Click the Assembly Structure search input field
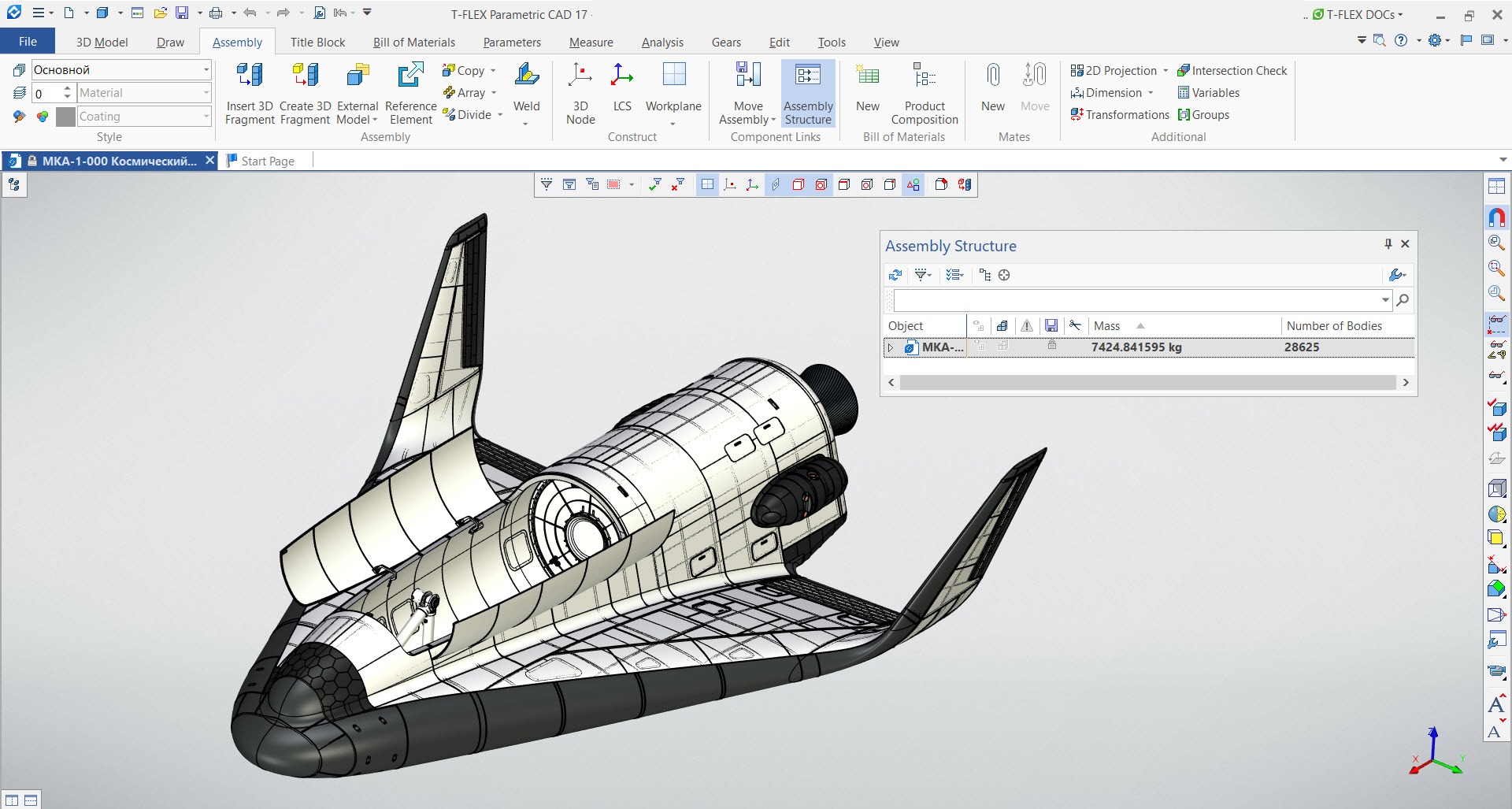This screenshot has width=1512, height=809. point(1136,300)
